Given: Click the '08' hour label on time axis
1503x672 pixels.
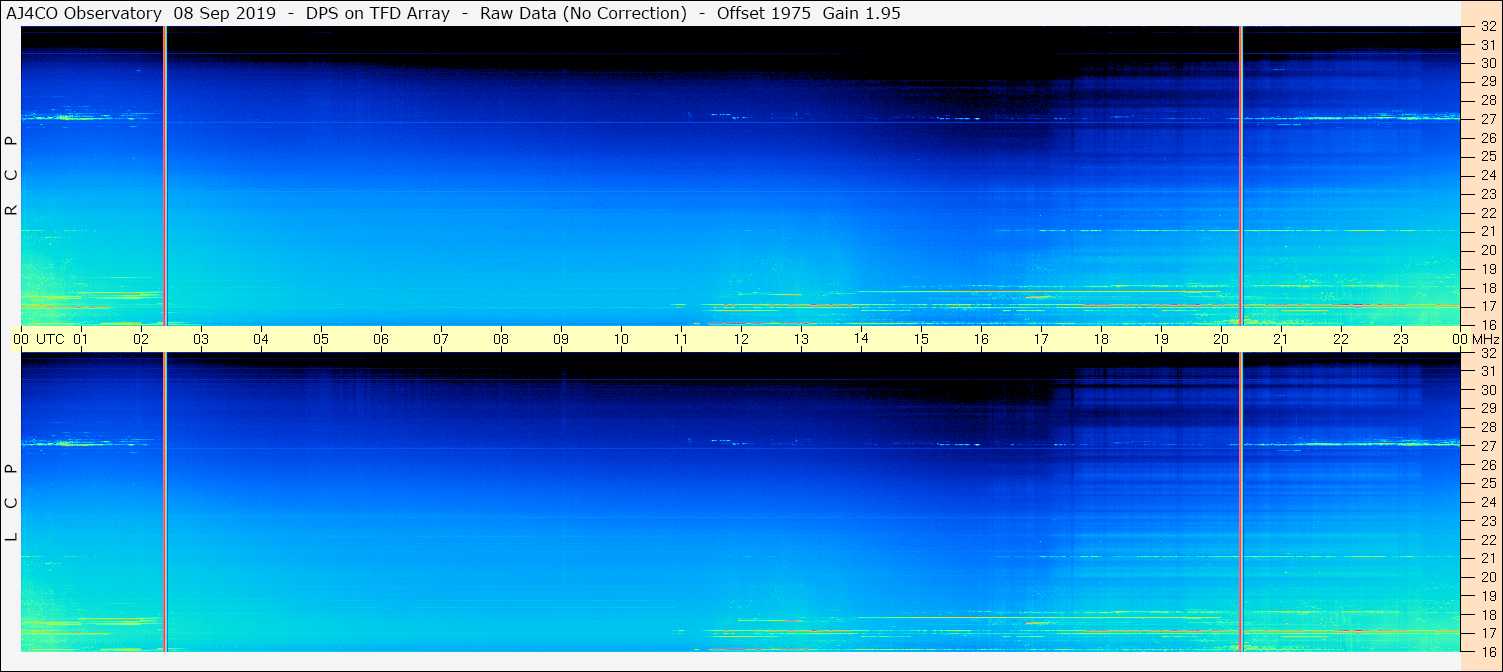Looking at the screenshot, I should click(501, 339).
